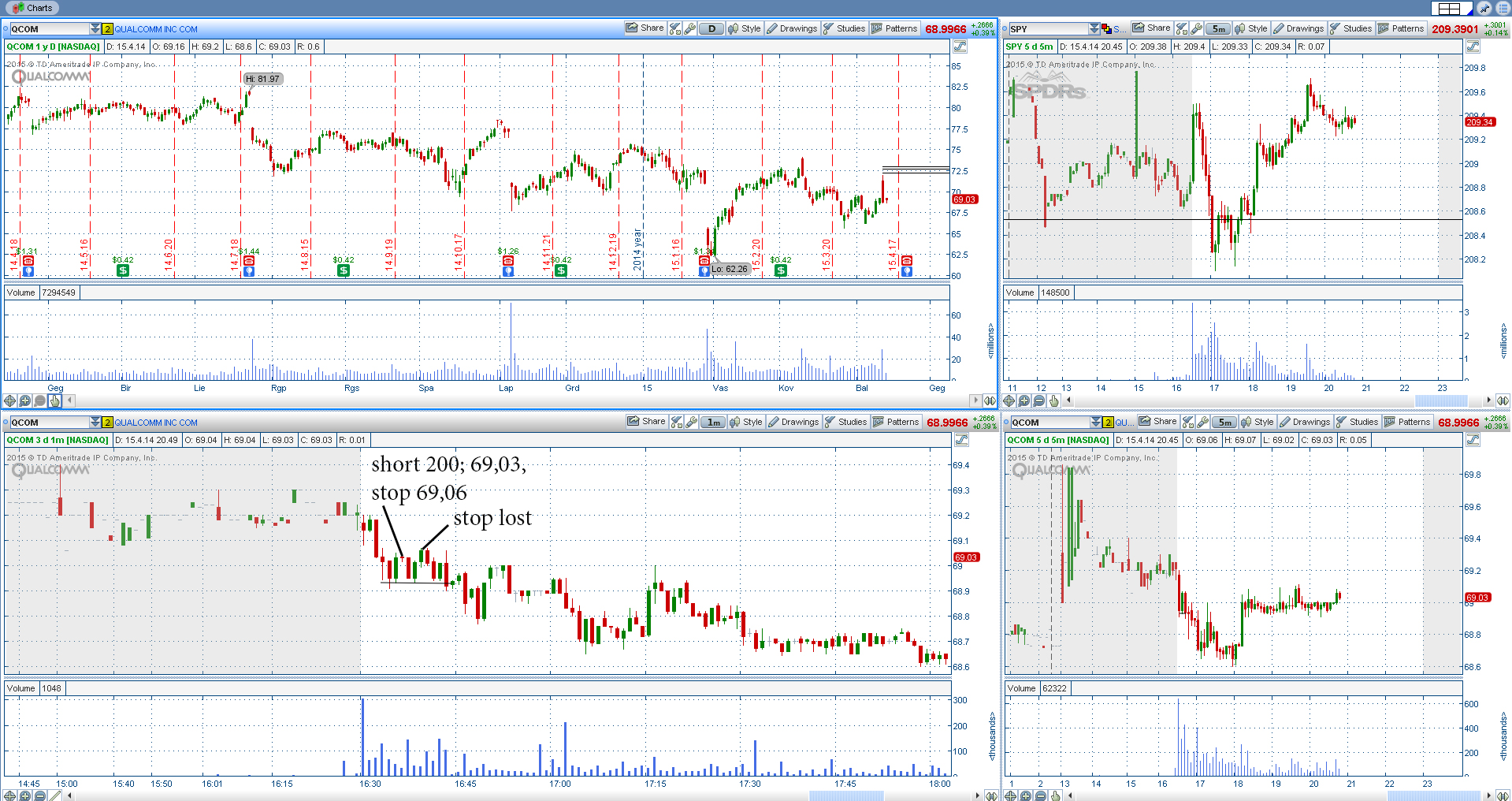Click yellow color link badge in QCOM 1m chart
This screenshot has width=1512, height=801.
click(x=108, y=422)
